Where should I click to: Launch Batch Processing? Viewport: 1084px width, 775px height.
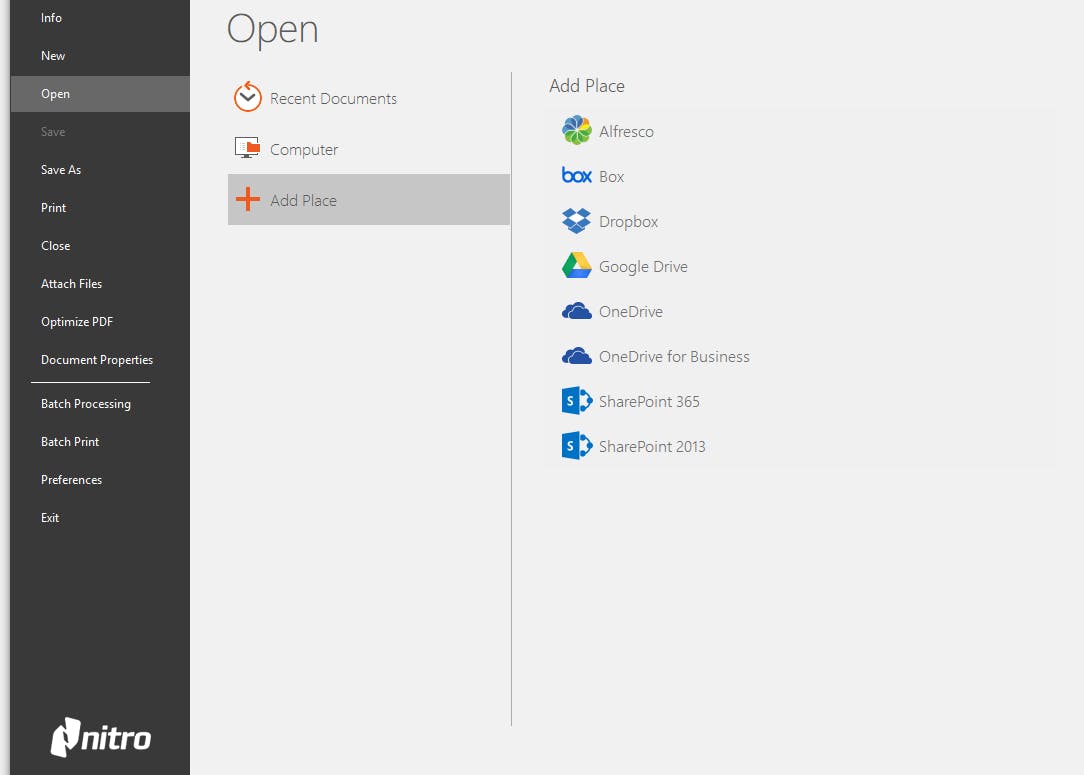tap(86, 404)
